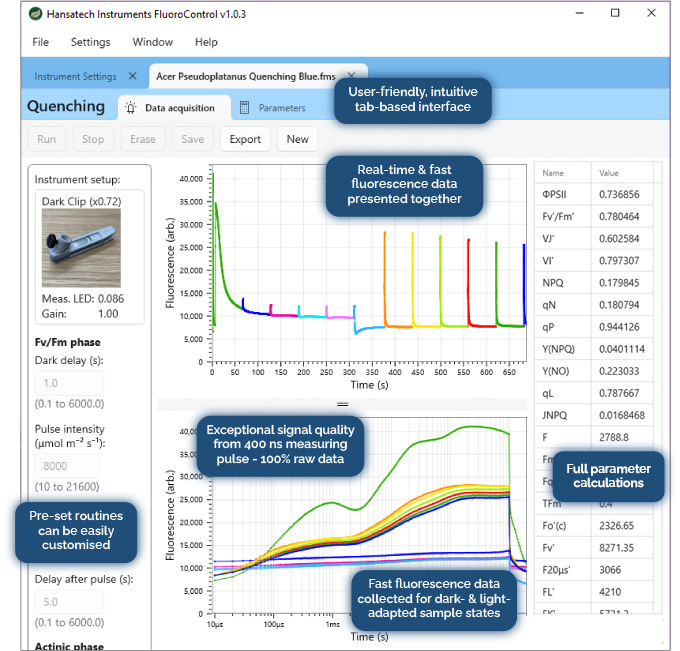This screenshot has height=651, width=680.
Task: Select the VI' row value 0.797307
Action: tap(619, 261)
